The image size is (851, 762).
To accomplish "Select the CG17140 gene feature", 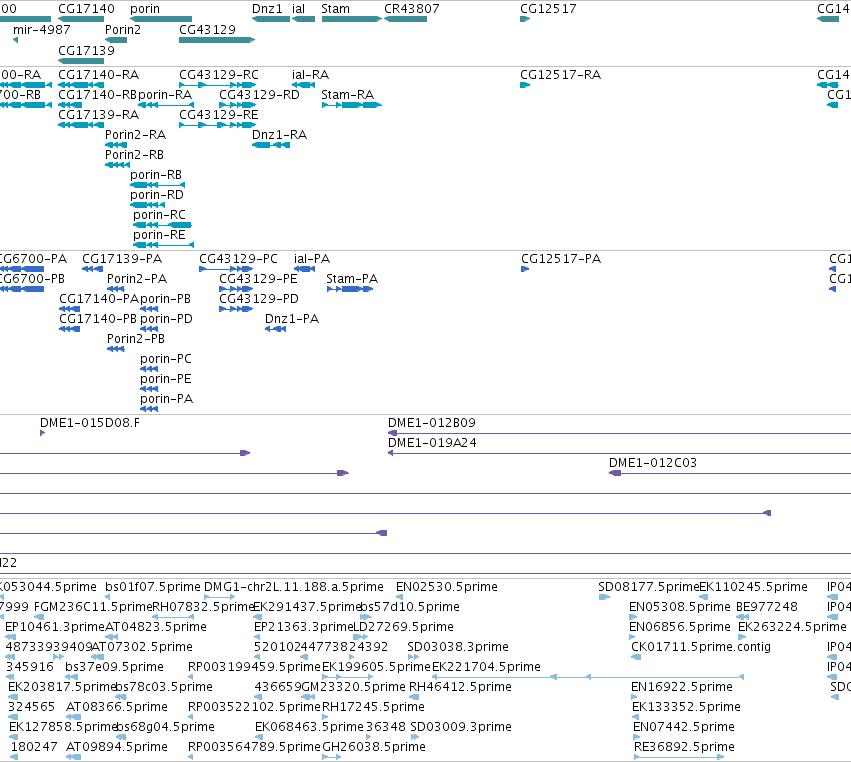I will pyautogui.click(x=81, y=19).
